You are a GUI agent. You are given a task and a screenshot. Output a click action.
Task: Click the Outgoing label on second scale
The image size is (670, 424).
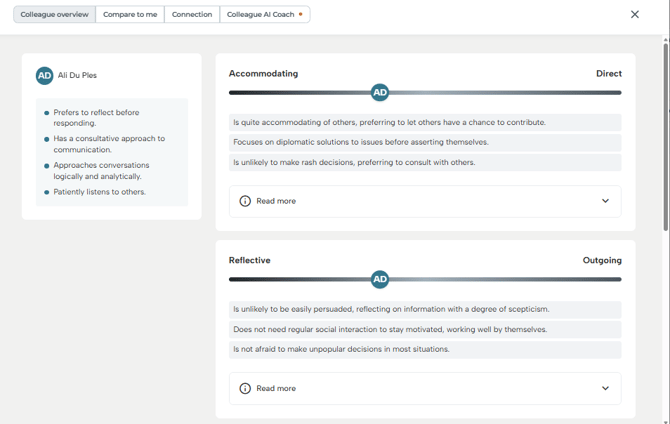coord(602,261)
